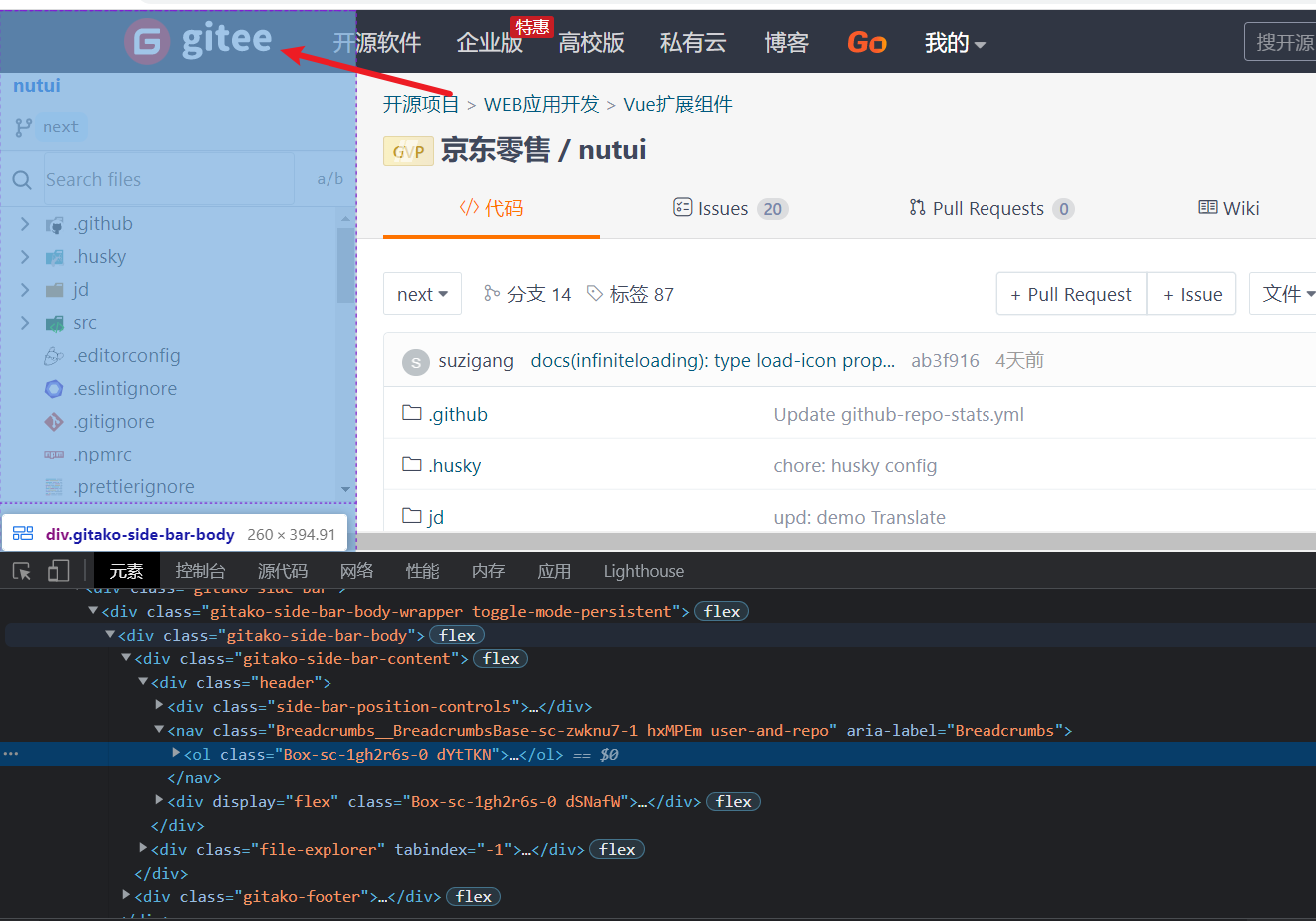Image resolution: width=1316 pixels, height=921 pixels.
Task: Open the Go navigation link
Action: tap(867, 43)
